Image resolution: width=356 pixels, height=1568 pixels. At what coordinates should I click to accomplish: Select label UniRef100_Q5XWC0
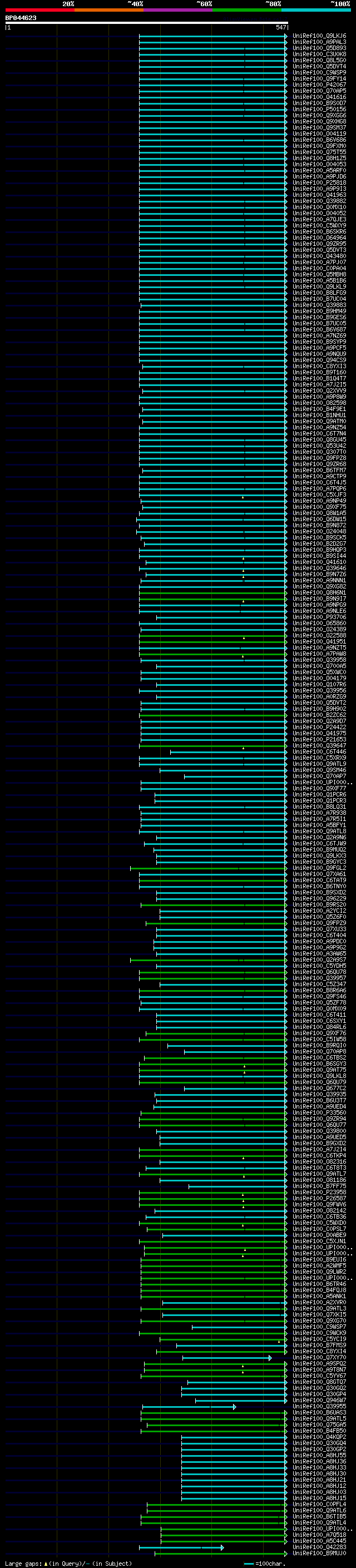point(319,672)
